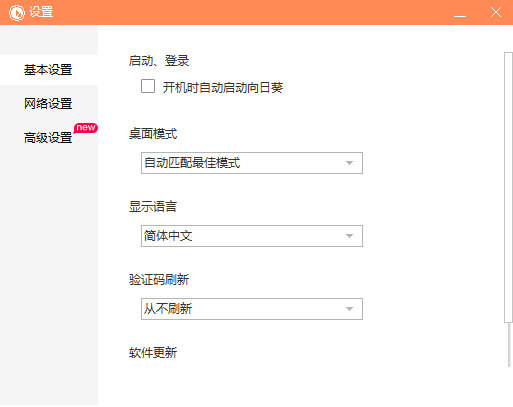Click the 开机时自动启动向日葵 label text
This screenshot has height=407, width=513.
pos(223,88)
